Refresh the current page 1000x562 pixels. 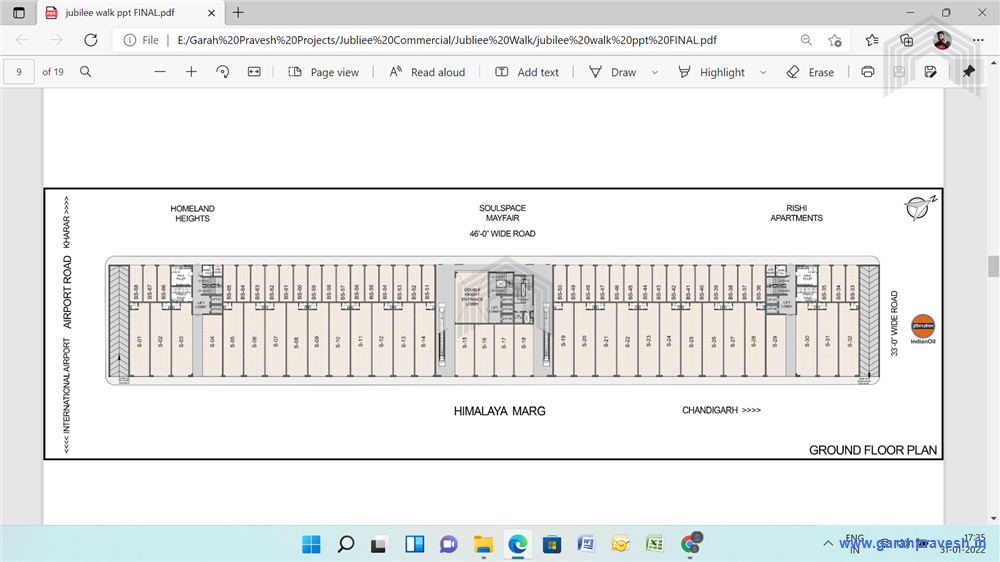click(x=90, y=40)
